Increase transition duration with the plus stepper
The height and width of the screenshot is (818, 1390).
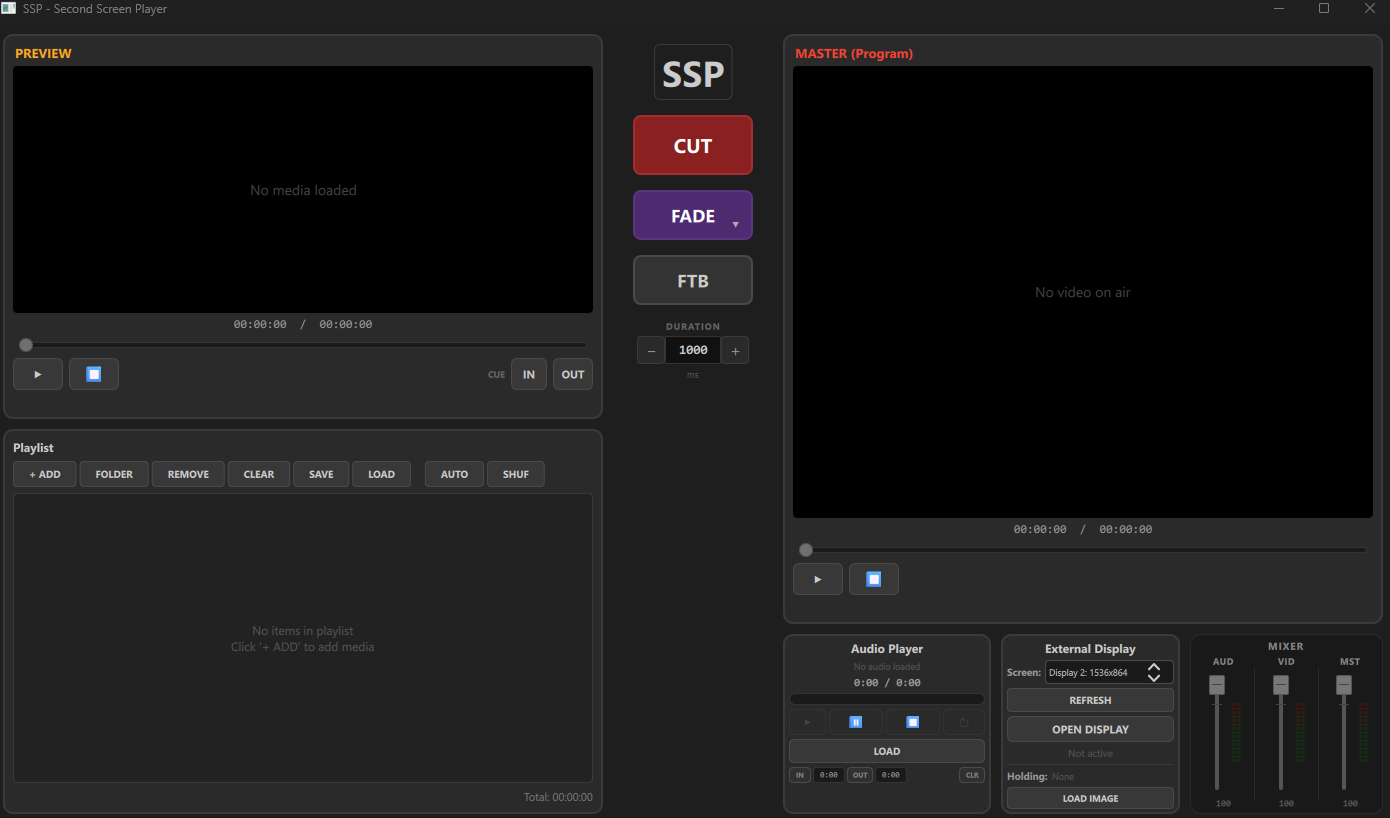(735, 350)
